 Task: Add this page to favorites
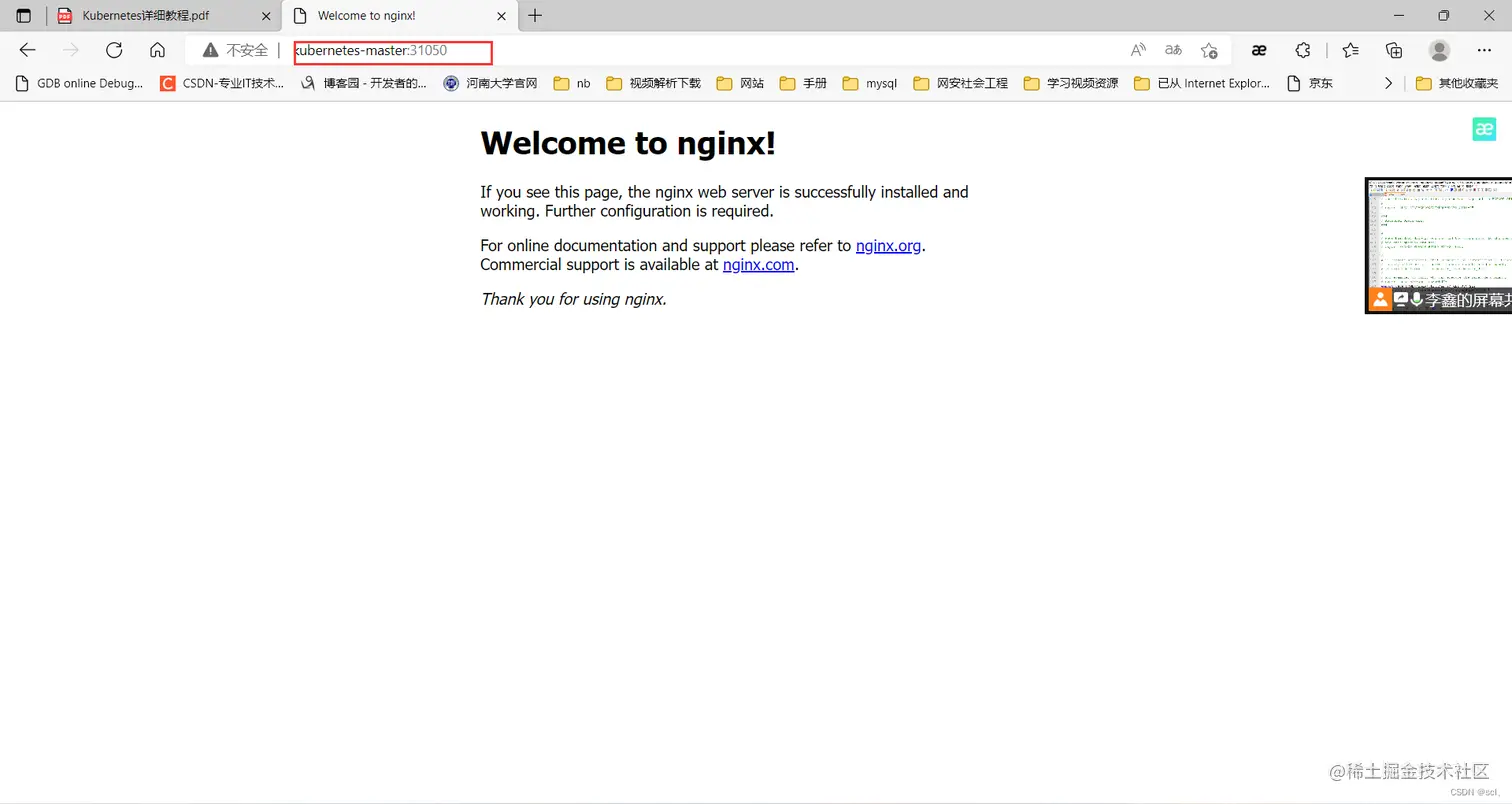tap(1209, 50)
